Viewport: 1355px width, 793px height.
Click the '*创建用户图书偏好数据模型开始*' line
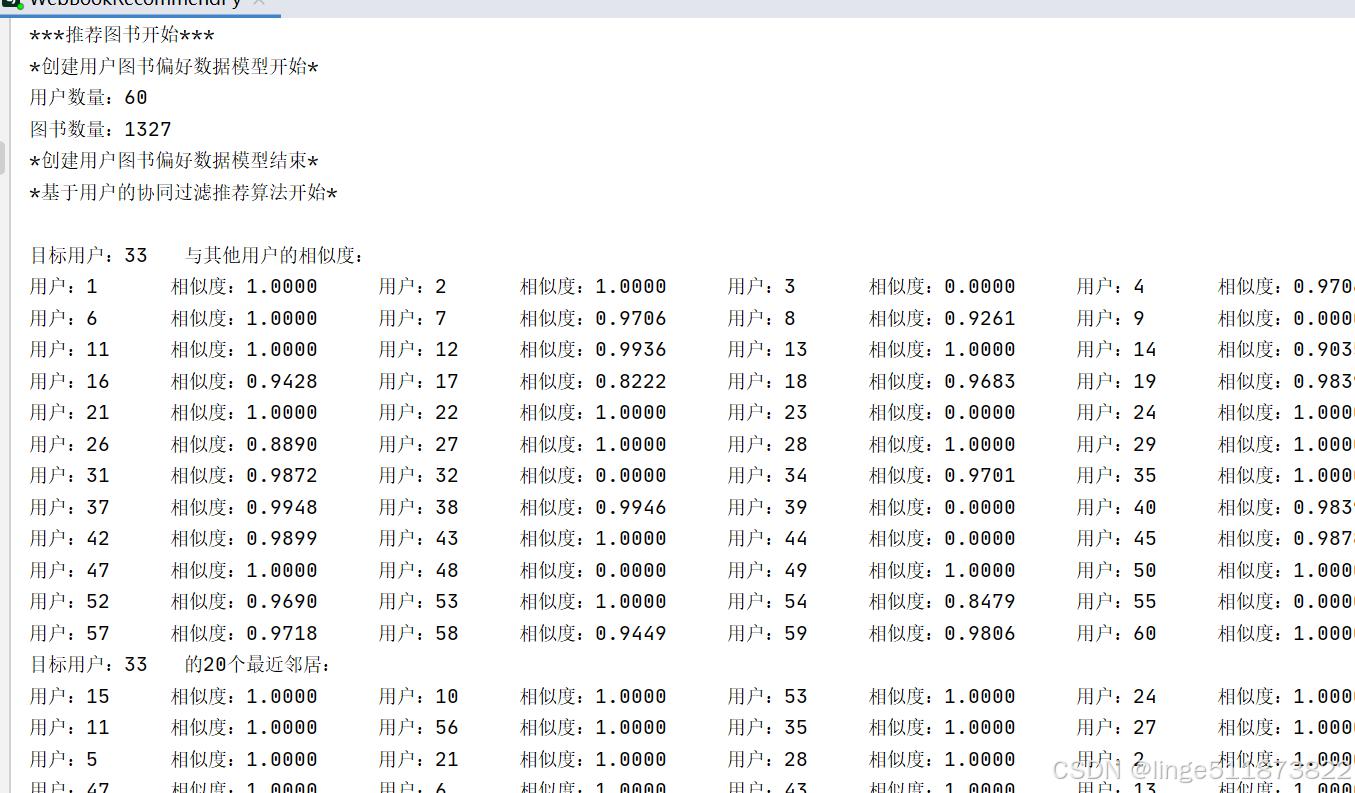tap(174, 67)
